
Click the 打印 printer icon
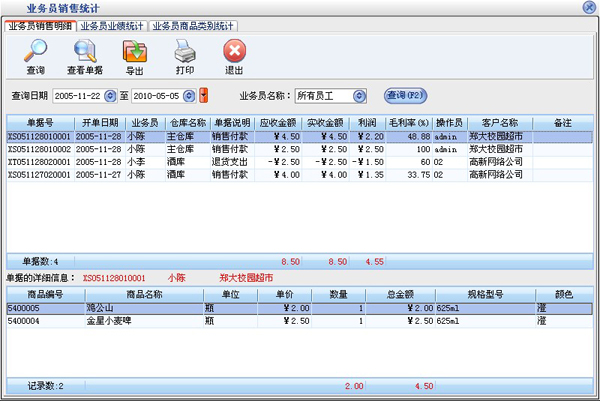185,52
